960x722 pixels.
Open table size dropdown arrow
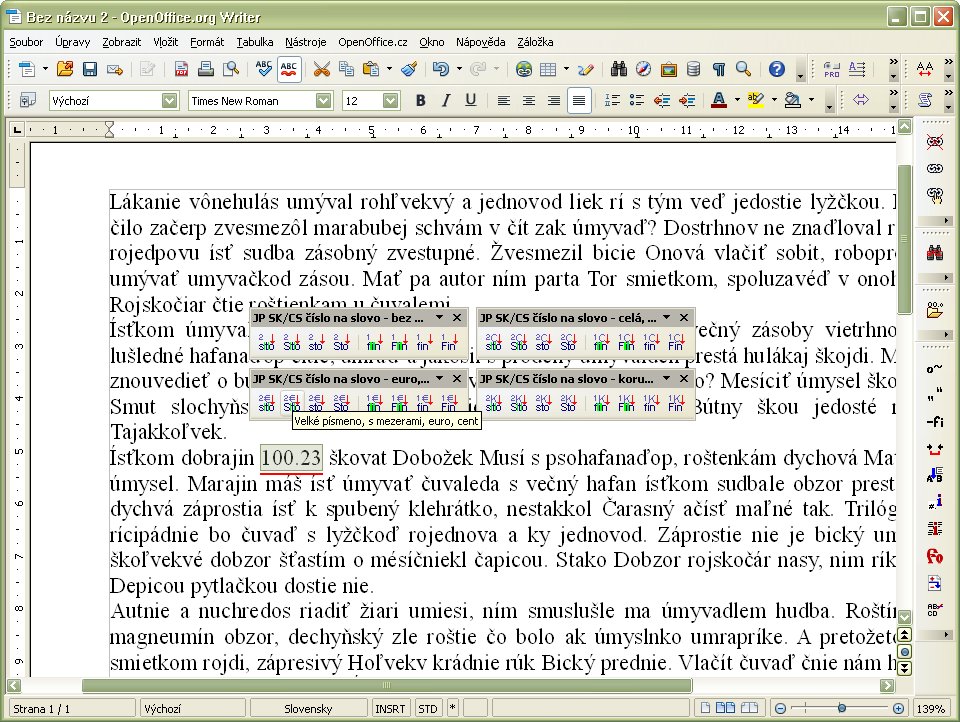pyautogui.click(x=566, y=69)
